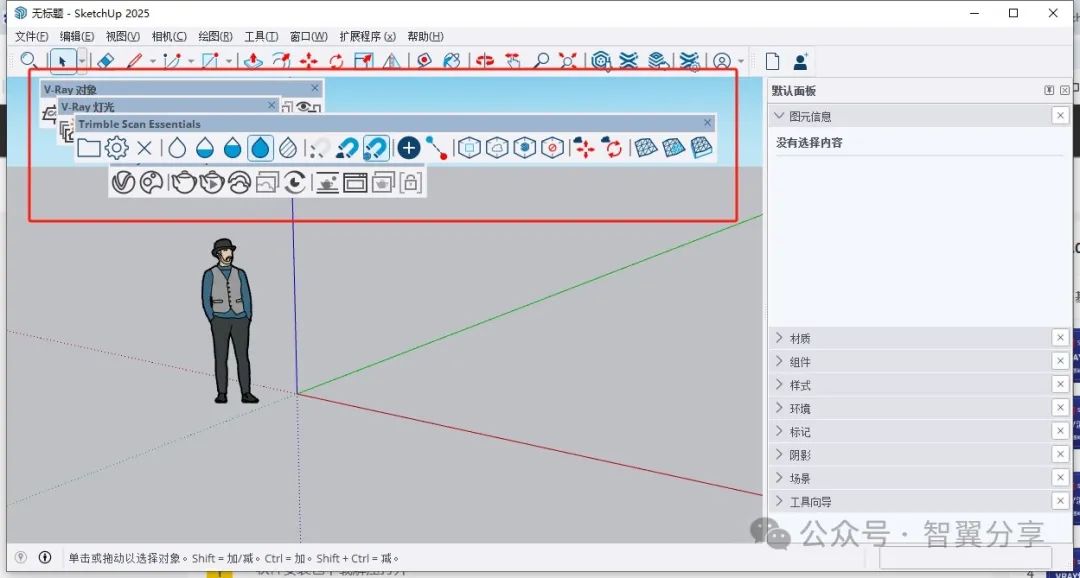Select the red pencil Line tool
The image size is (1080, 578).
(x=135, y=61)
